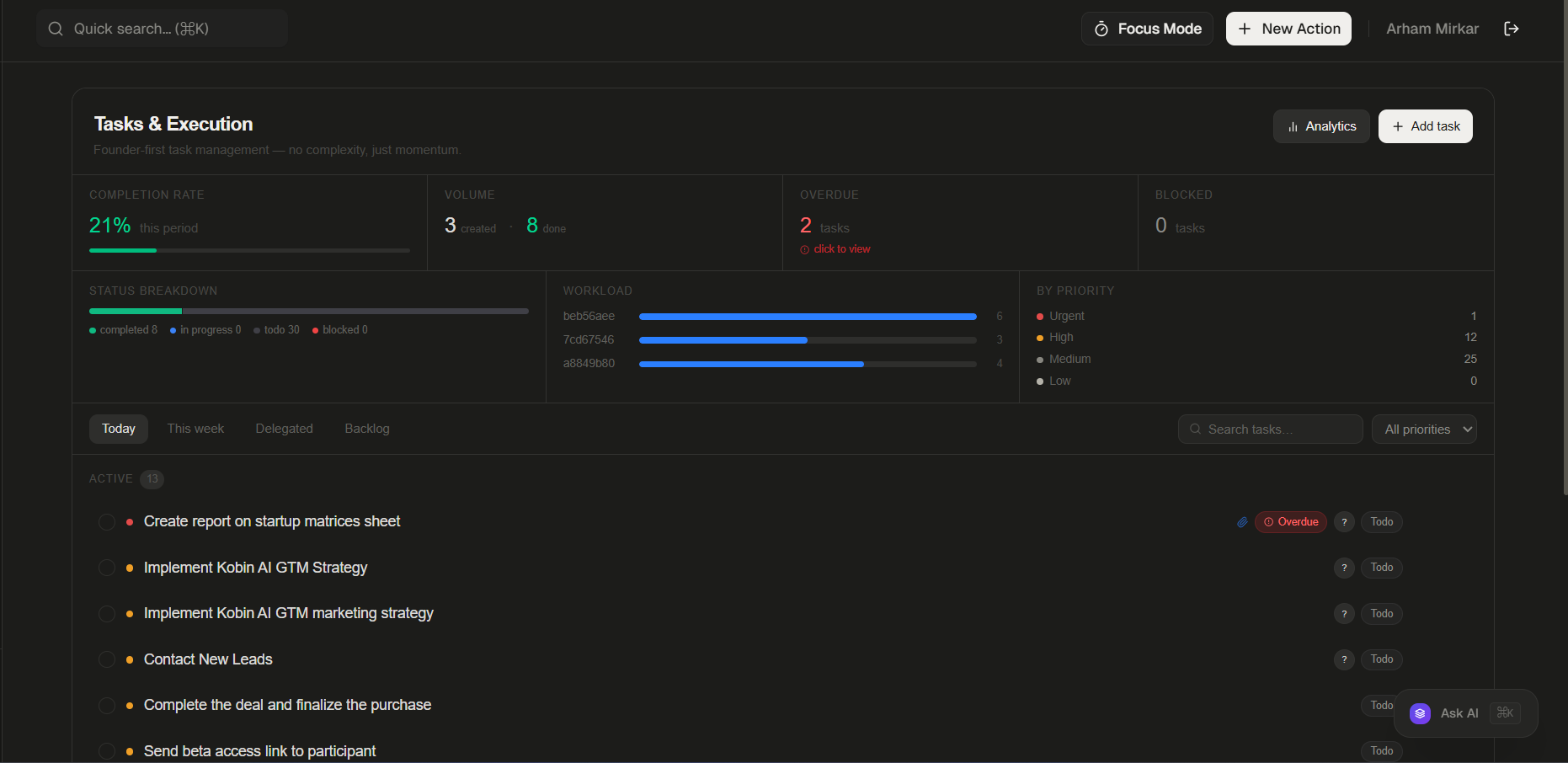This screenshot has height=763, width=1568.
Task: Open the Backlog tab
Action: (367, 429)
